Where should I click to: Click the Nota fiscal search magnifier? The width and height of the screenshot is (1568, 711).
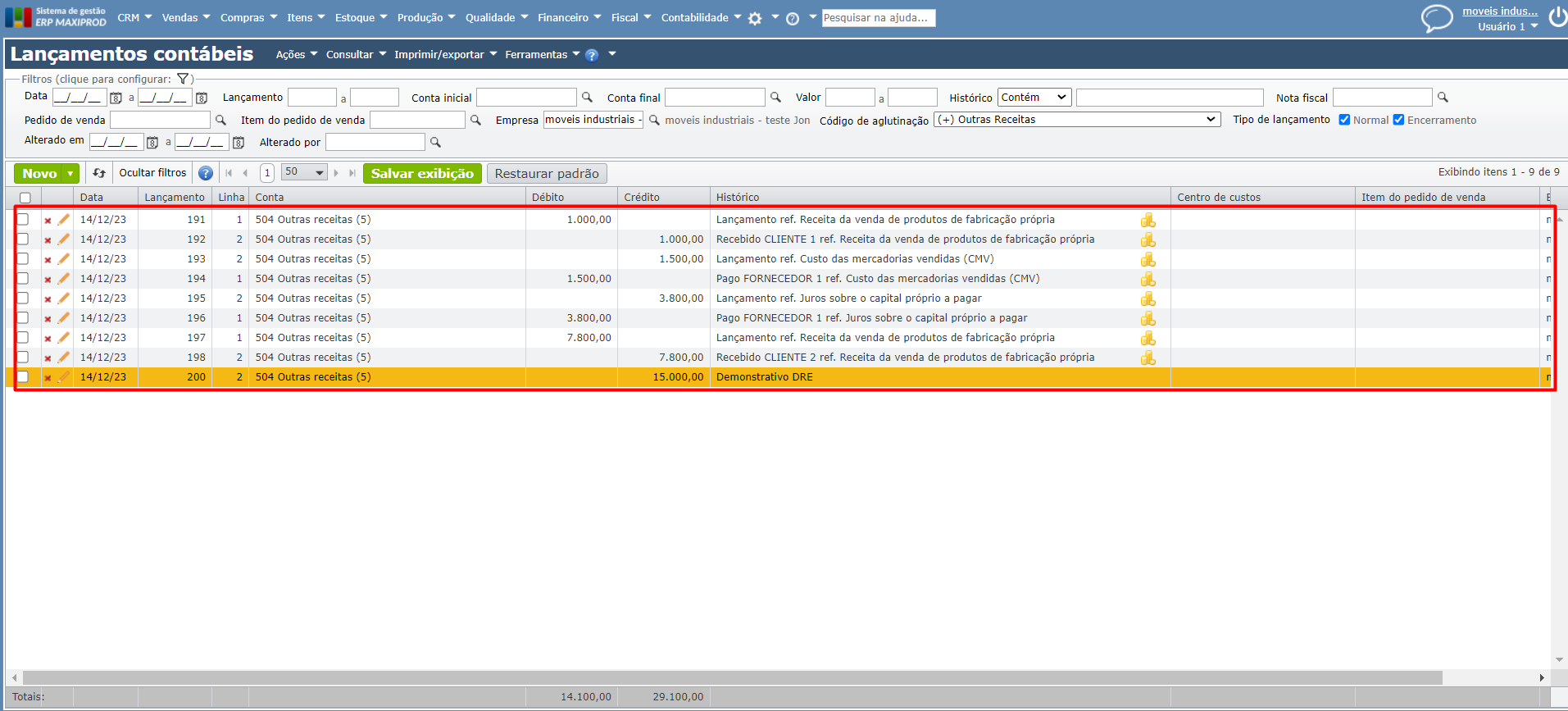[1443, 97]
